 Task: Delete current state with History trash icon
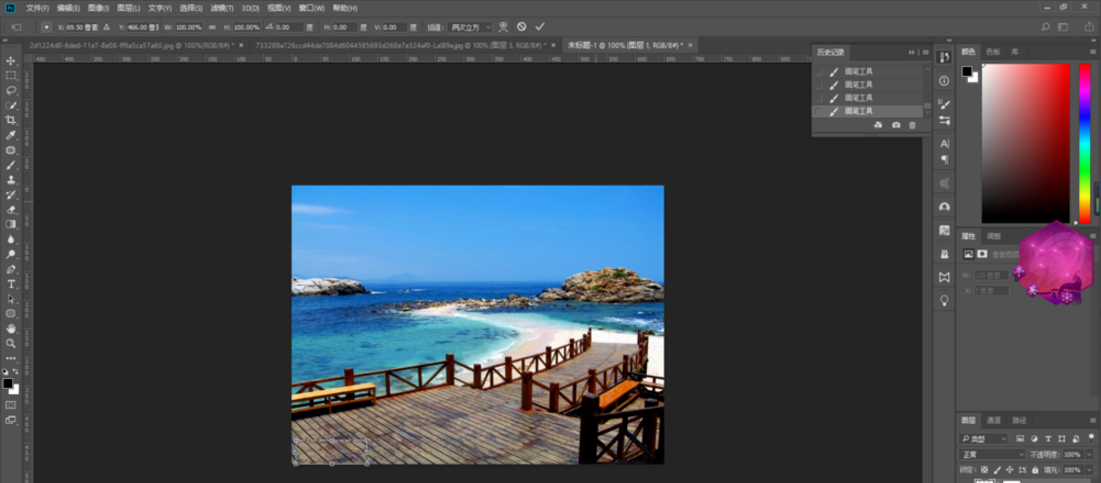tap(912, 125)
